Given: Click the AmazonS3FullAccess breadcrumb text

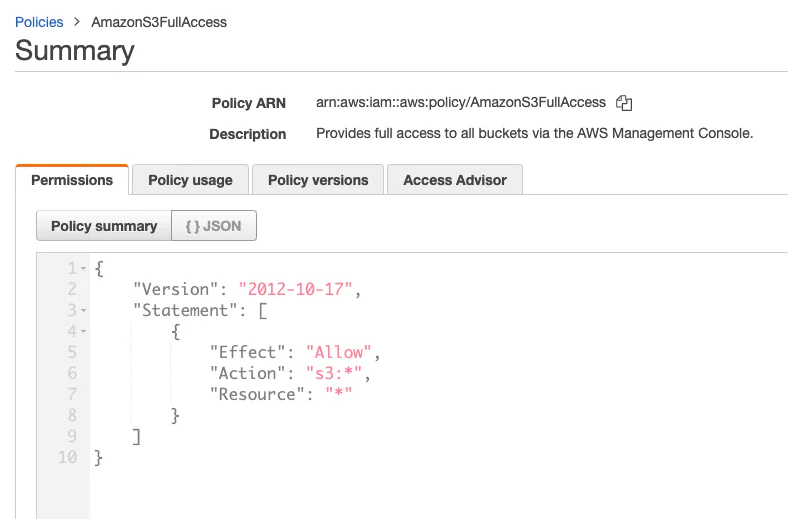Looking at the screenshot, I should 159,22.
